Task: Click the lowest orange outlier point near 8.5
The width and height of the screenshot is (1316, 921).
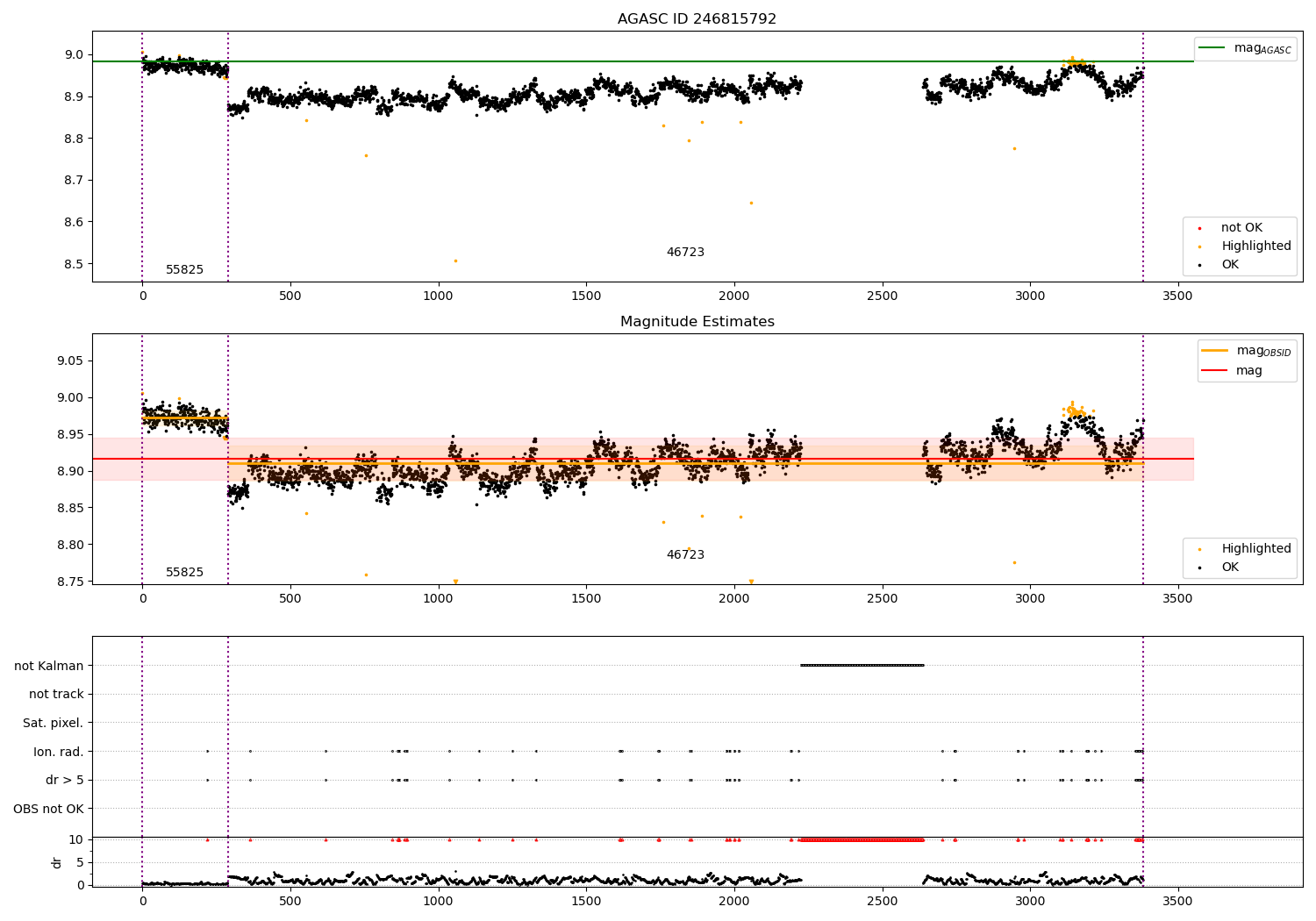Action: click(x=455, y=261)
